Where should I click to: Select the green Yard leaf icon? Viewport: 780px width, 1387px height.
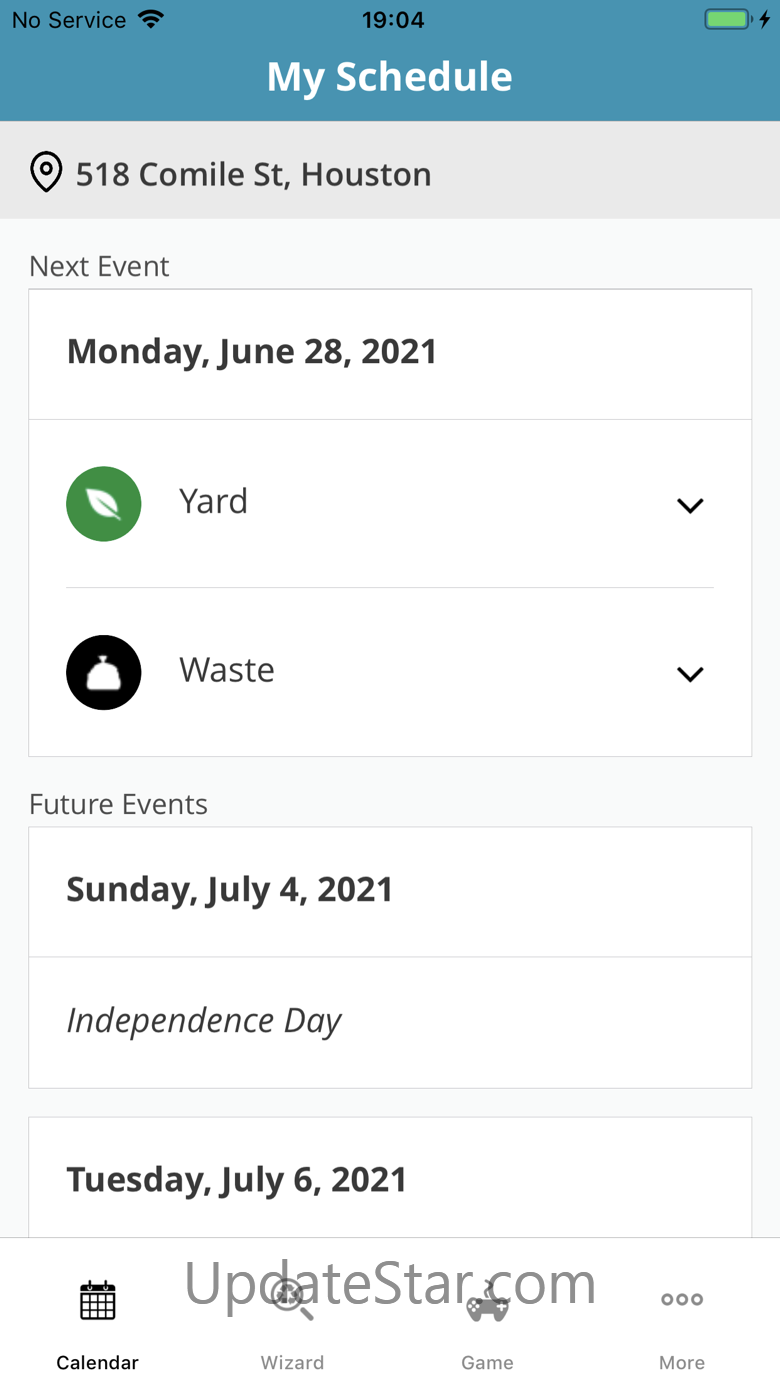pos(104,504)
